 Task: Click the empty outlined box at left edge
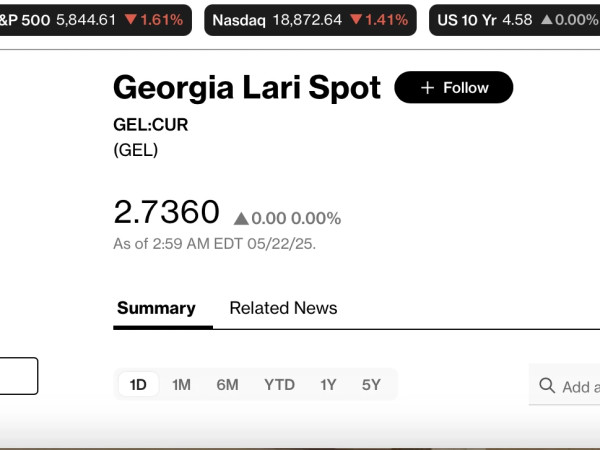click(x=19, y=376)
